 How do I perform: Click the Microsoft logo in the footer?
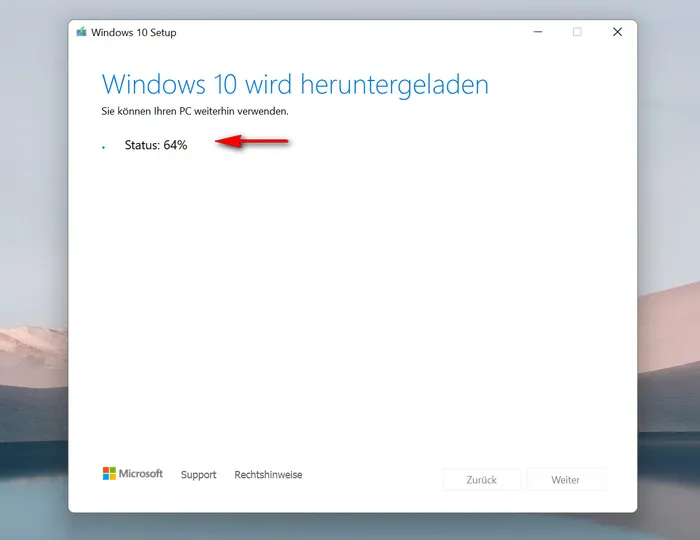[x=133, y=474]
